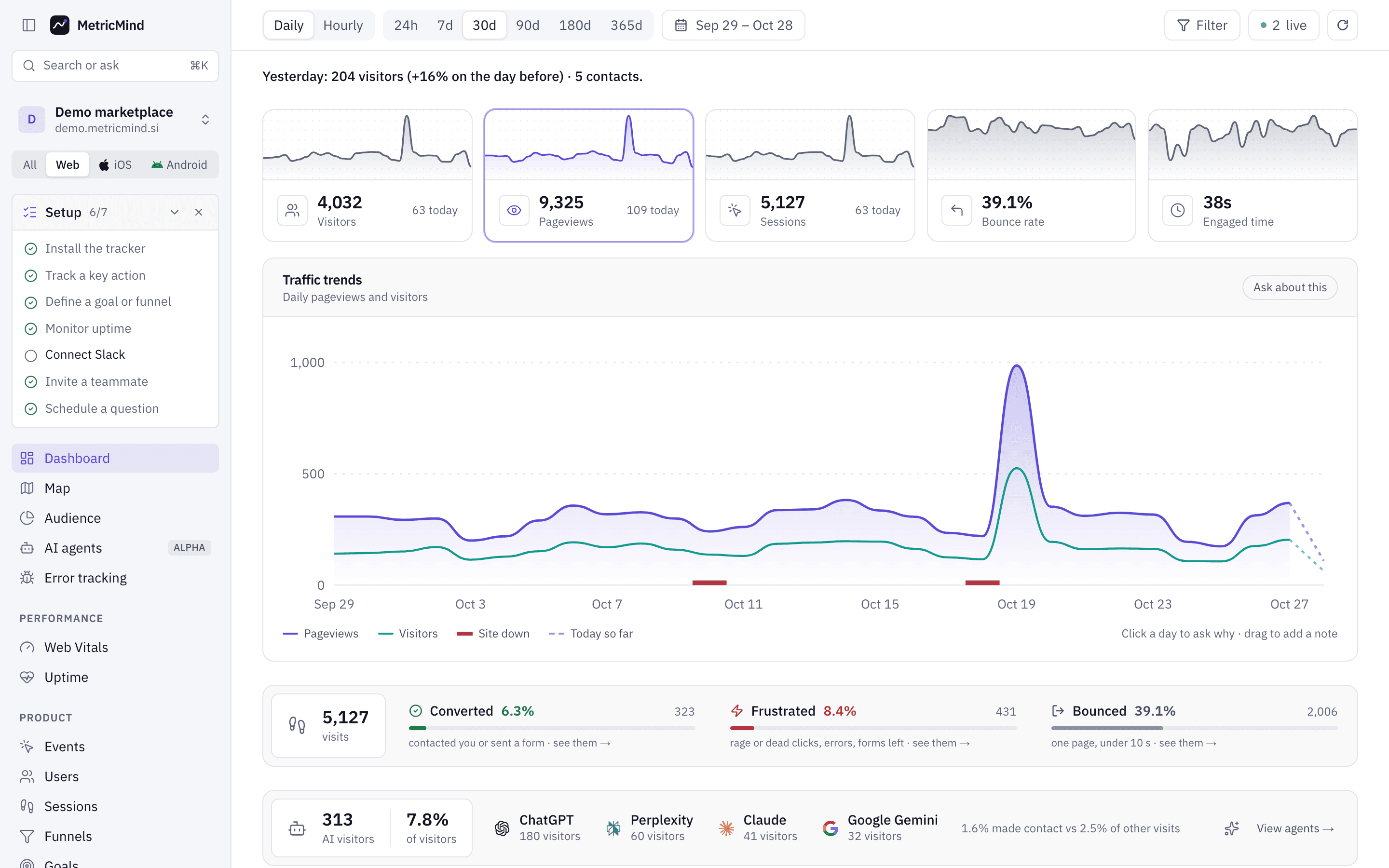This screenshot has height=868, width=1389.
Task: Select the iOS platform tab
Action: [115, 165]
